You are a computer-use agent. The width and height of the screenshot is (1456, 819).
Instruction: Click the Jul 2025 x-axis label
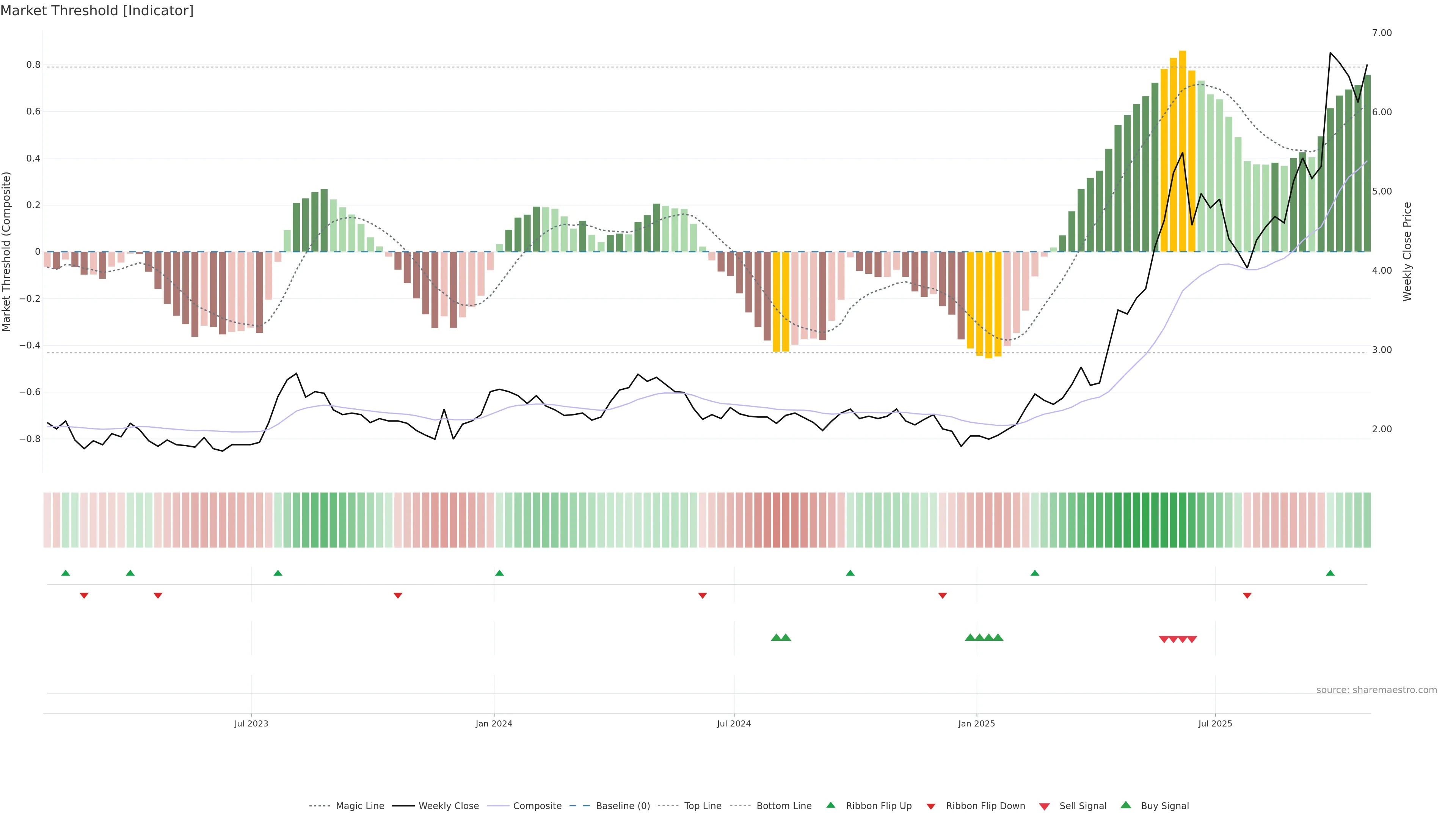[x=1214, y=723]
